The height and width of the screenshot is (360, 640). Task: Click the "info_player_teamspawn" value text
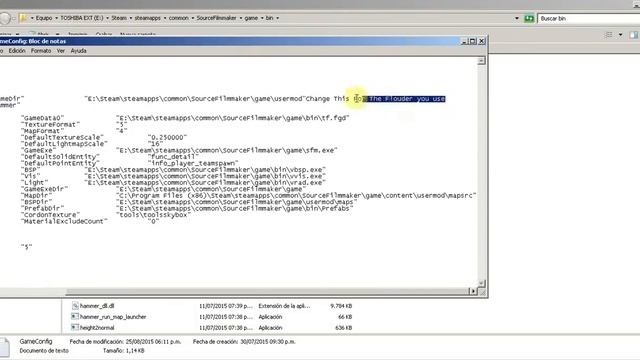click(x=193, y=163)
